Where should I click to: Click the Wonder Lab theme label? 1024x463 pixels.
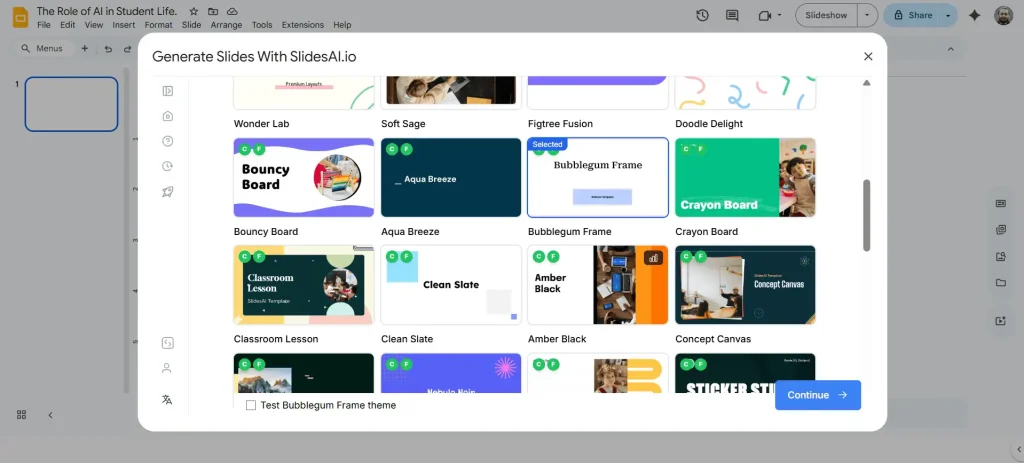(x=261, y=123)
